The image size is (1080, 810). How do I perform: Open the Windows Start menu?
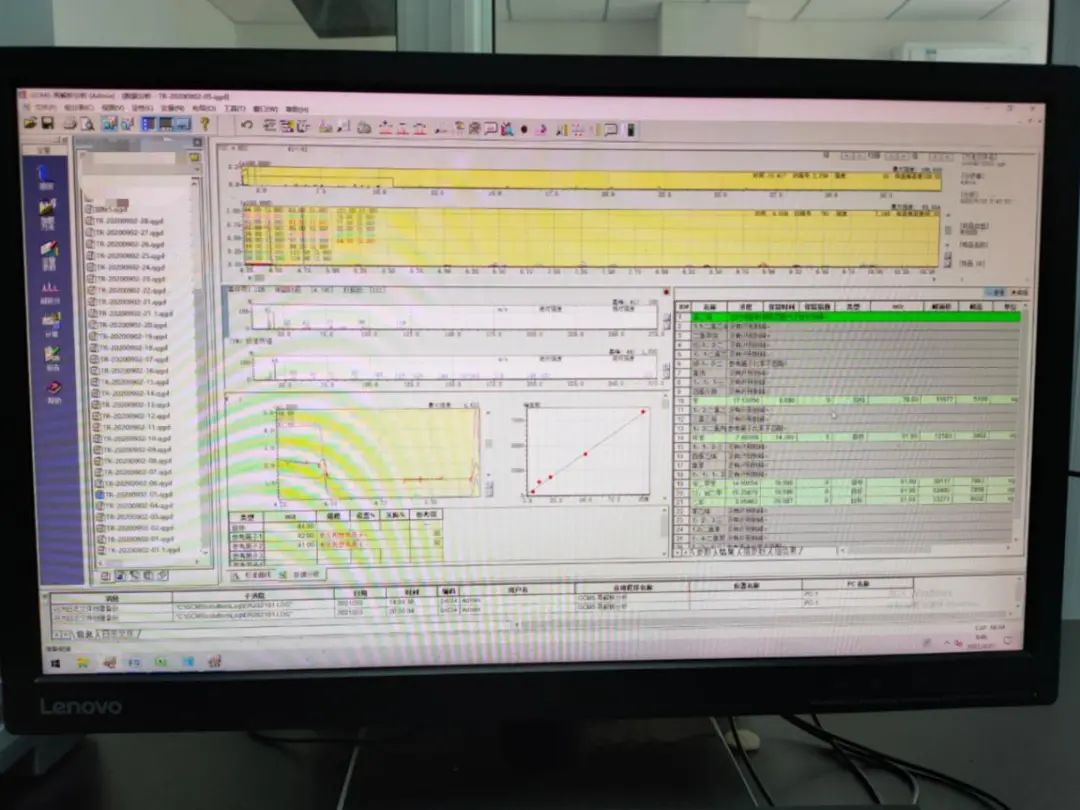tap(56, 661)
